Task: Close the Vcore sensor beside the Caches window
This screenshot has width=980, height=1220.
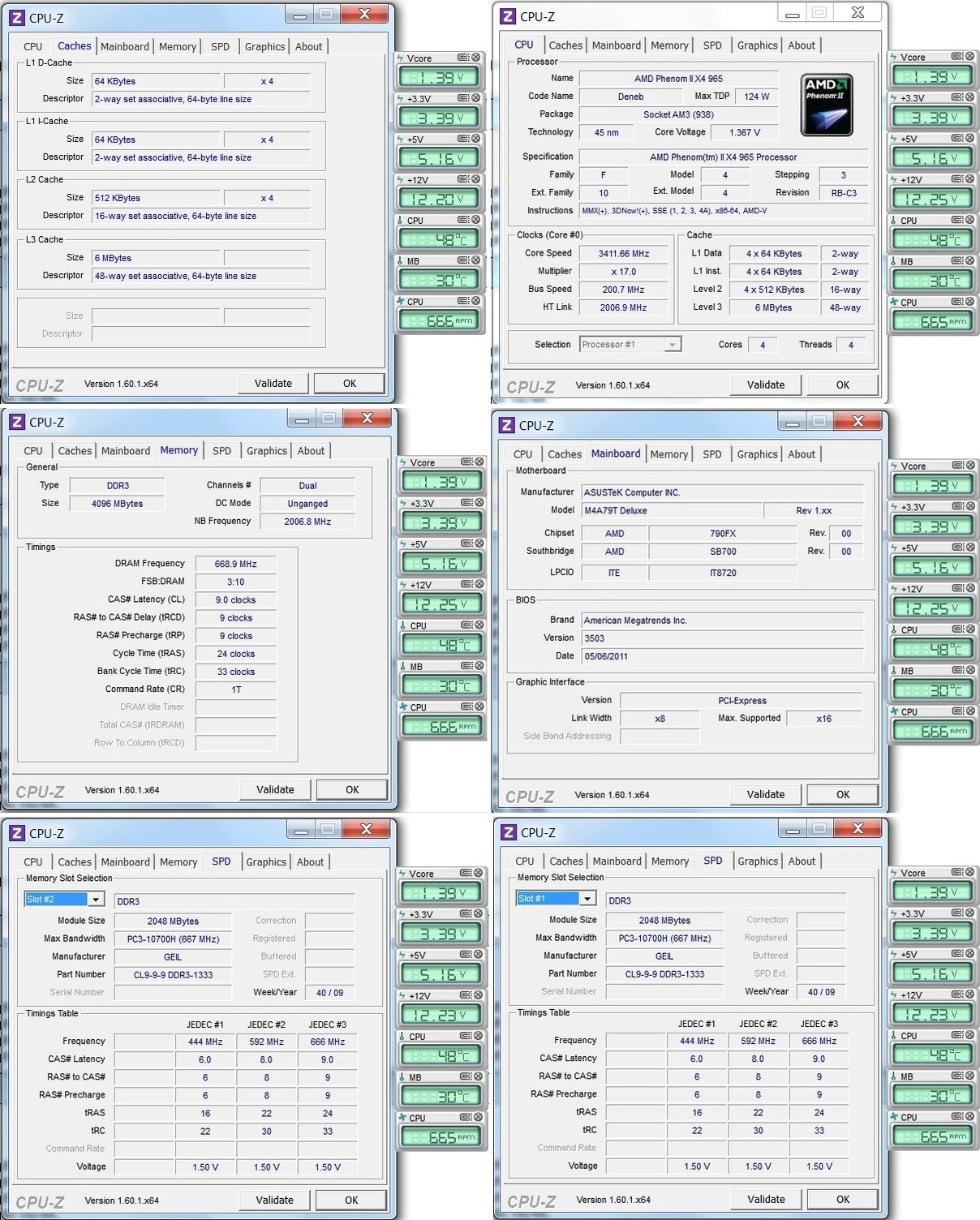Action: click(476, 58)
